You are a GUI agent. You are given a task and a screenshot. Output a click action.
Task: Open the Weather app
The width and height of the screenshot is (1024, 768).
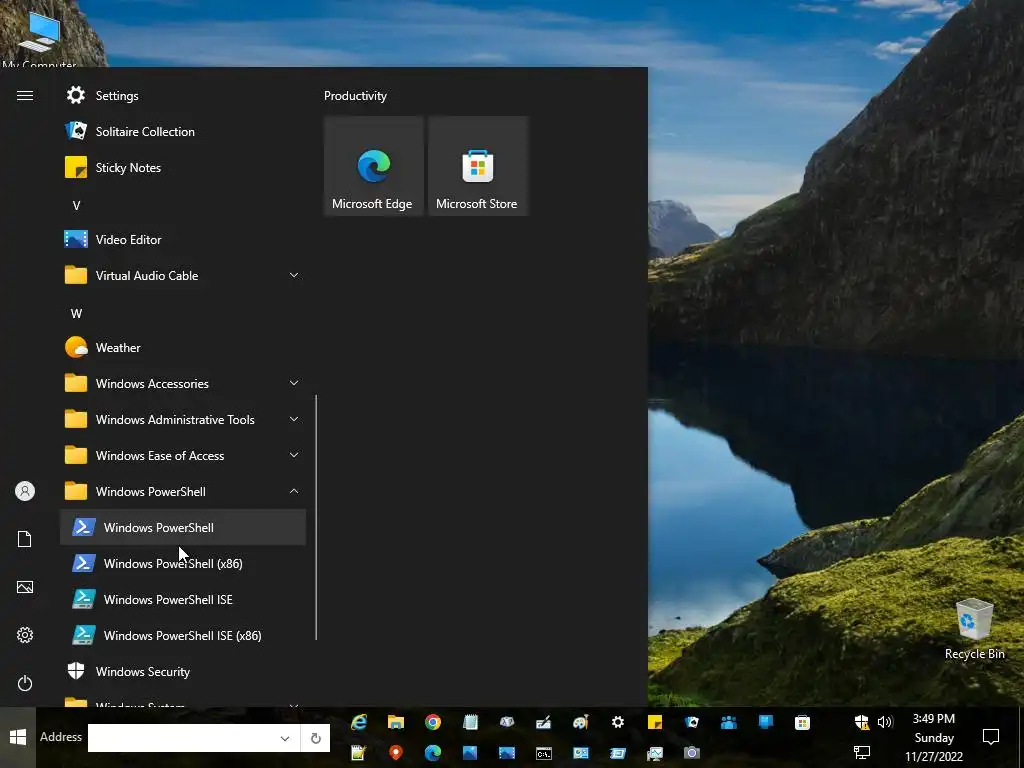(x=183, y=347)
